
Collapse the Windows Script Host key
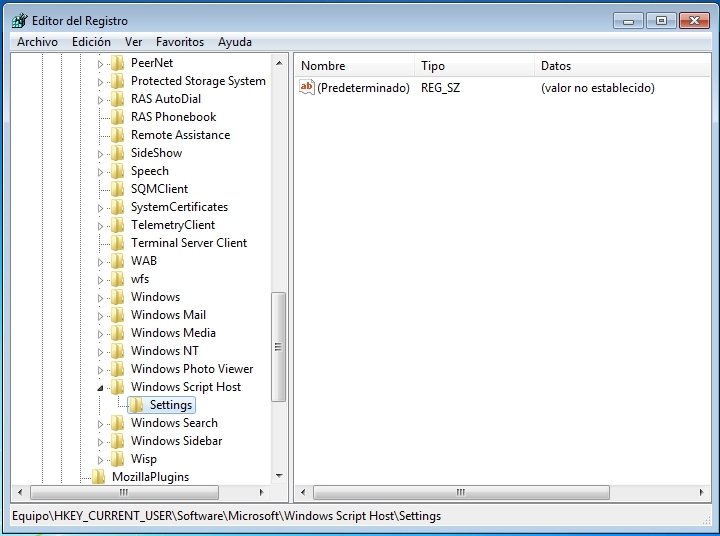tap(100, 388)
